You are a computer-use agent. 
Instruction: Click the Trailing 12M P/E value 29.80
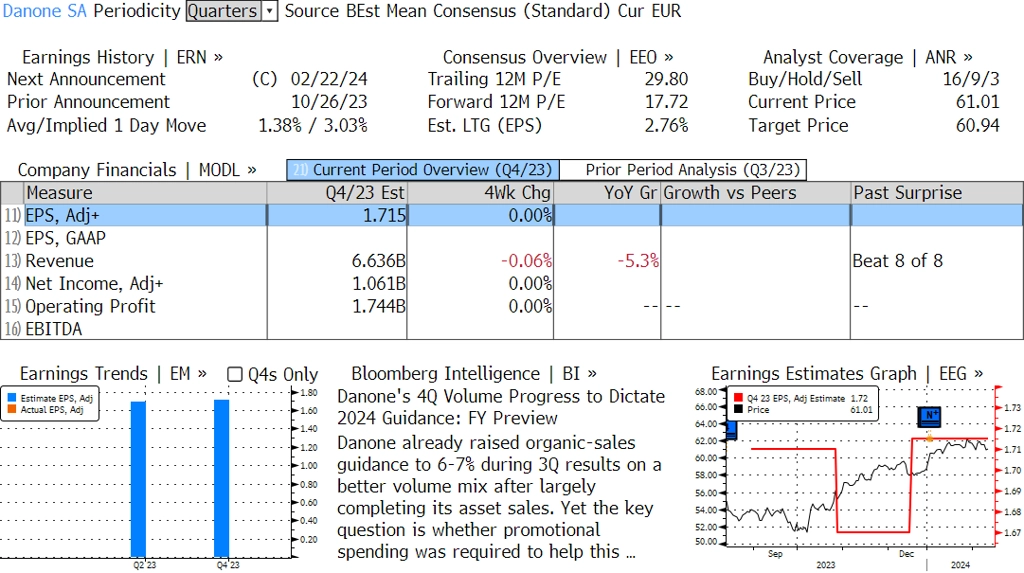tap(666, 79)
